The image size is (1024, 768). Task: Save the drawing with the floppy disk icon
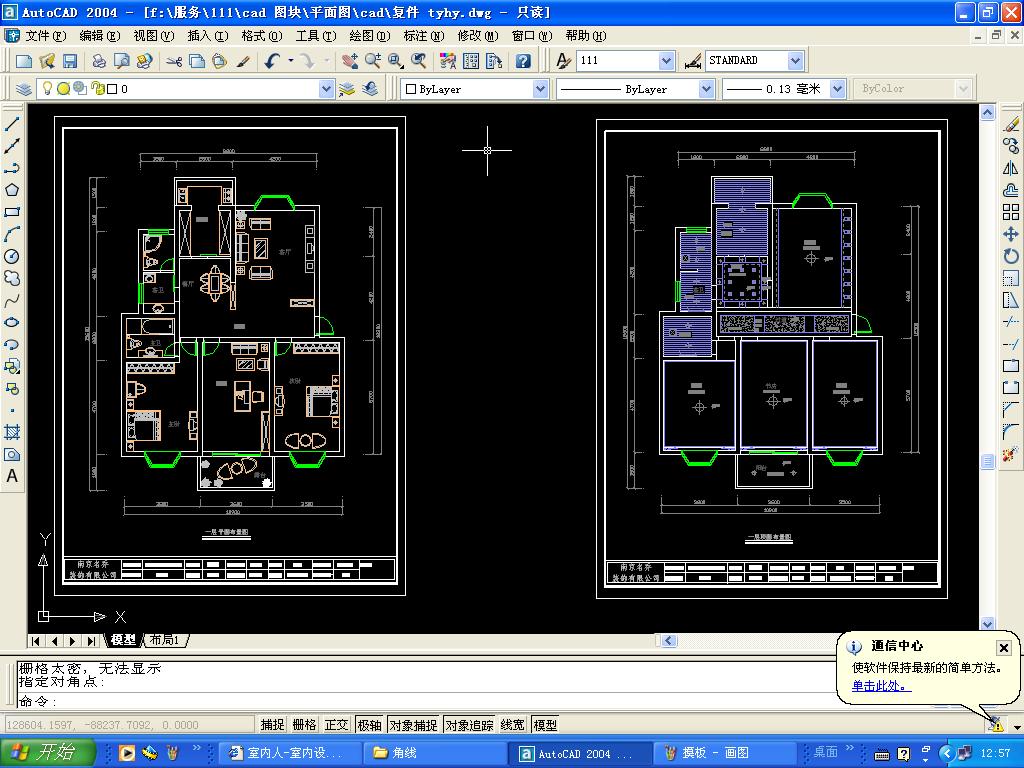[x=70, y=61]
